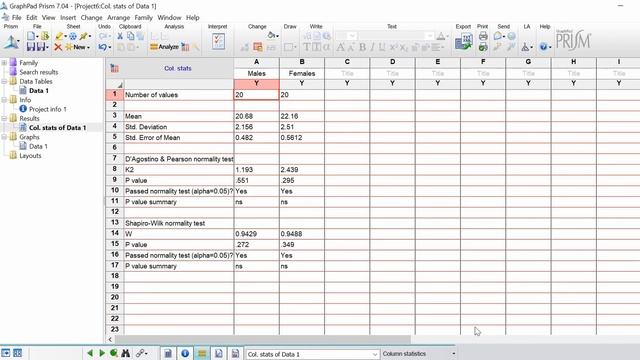Click the 'Col. stats' table header link
Screen dimensions: 640x360
tap(178, 69)
